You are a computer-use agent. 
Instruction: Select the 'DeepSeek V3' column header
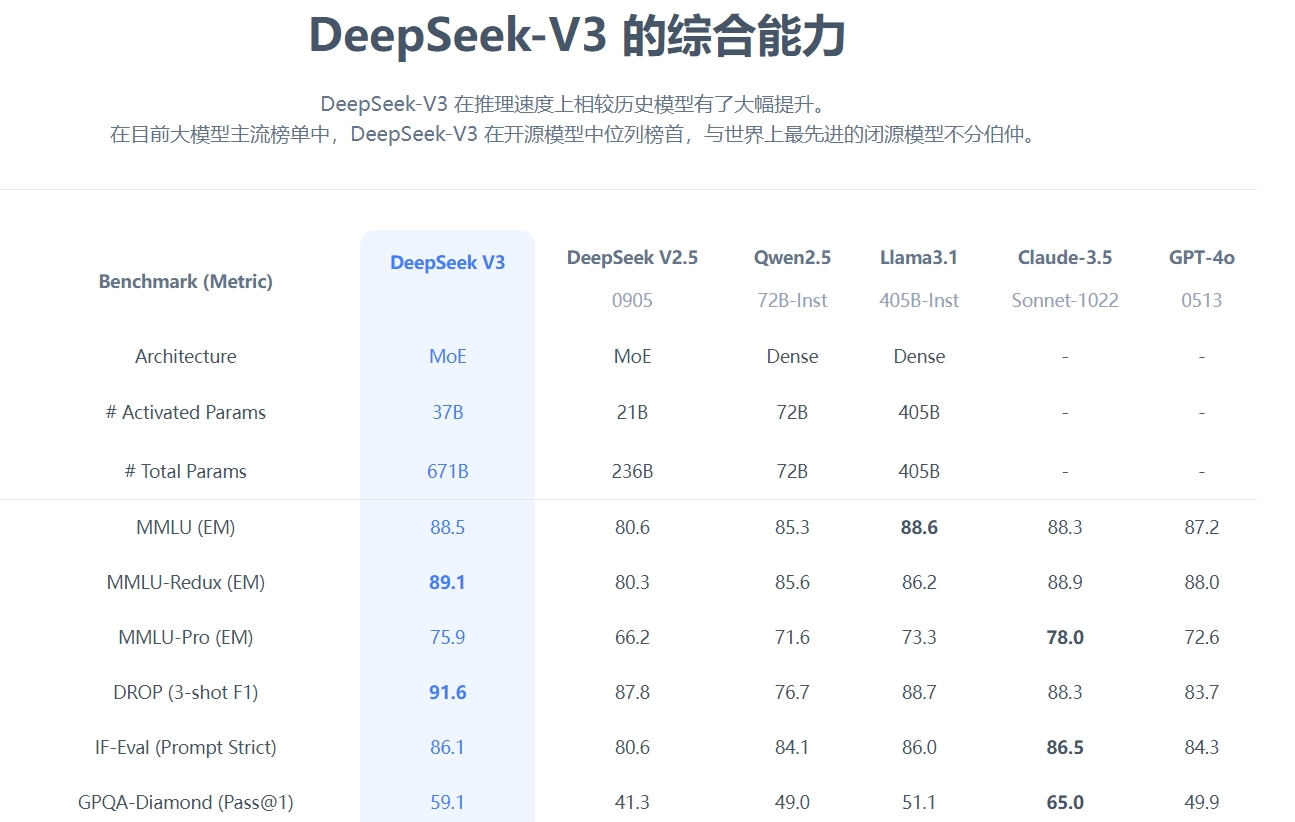tap(448, 262)
